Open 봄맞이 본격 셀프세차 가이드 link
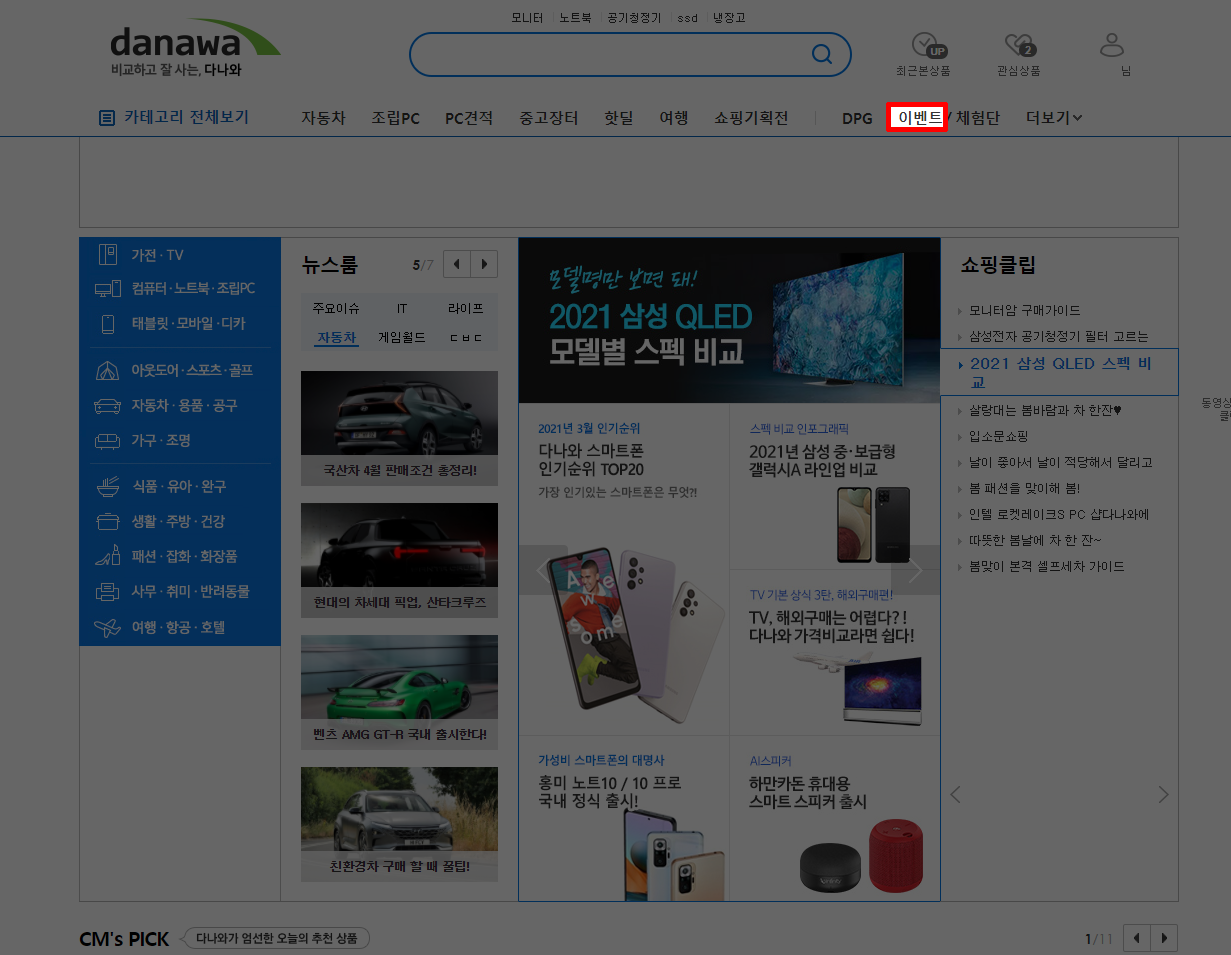 click(1046, 567)
